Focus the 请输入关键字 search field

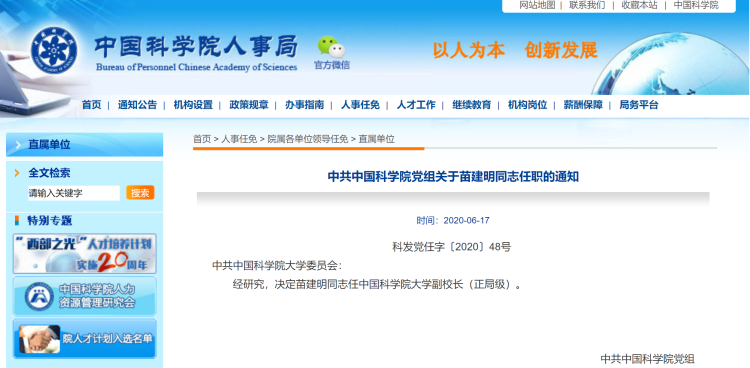pos(74,193)
